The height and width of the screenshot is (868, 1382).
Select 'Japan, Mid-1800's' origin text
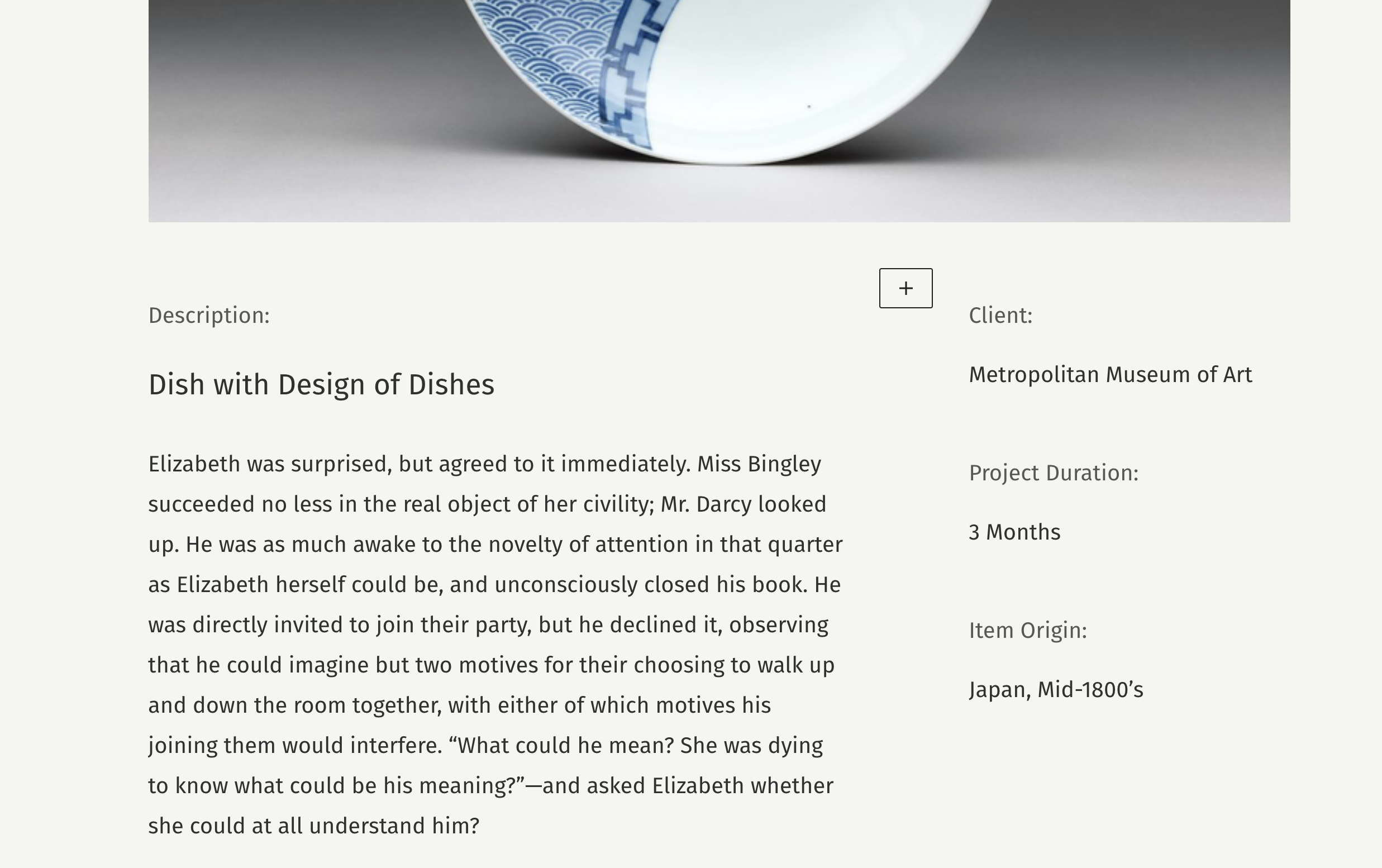1057,689
